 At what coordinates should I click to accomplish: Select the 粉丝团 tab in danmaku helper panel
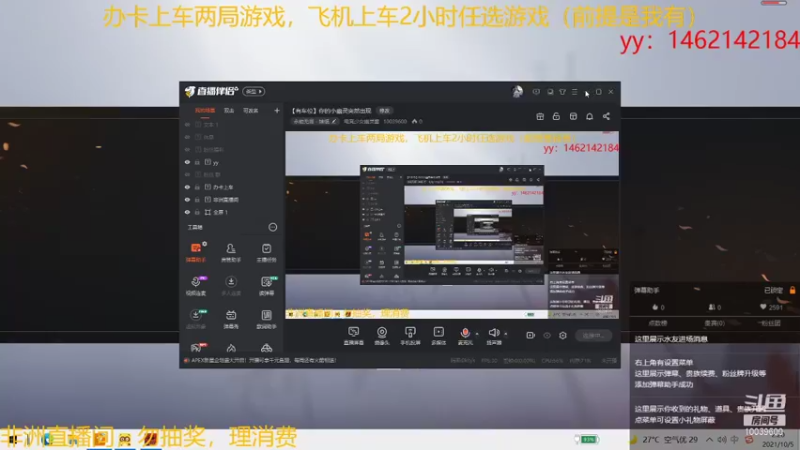769,323
